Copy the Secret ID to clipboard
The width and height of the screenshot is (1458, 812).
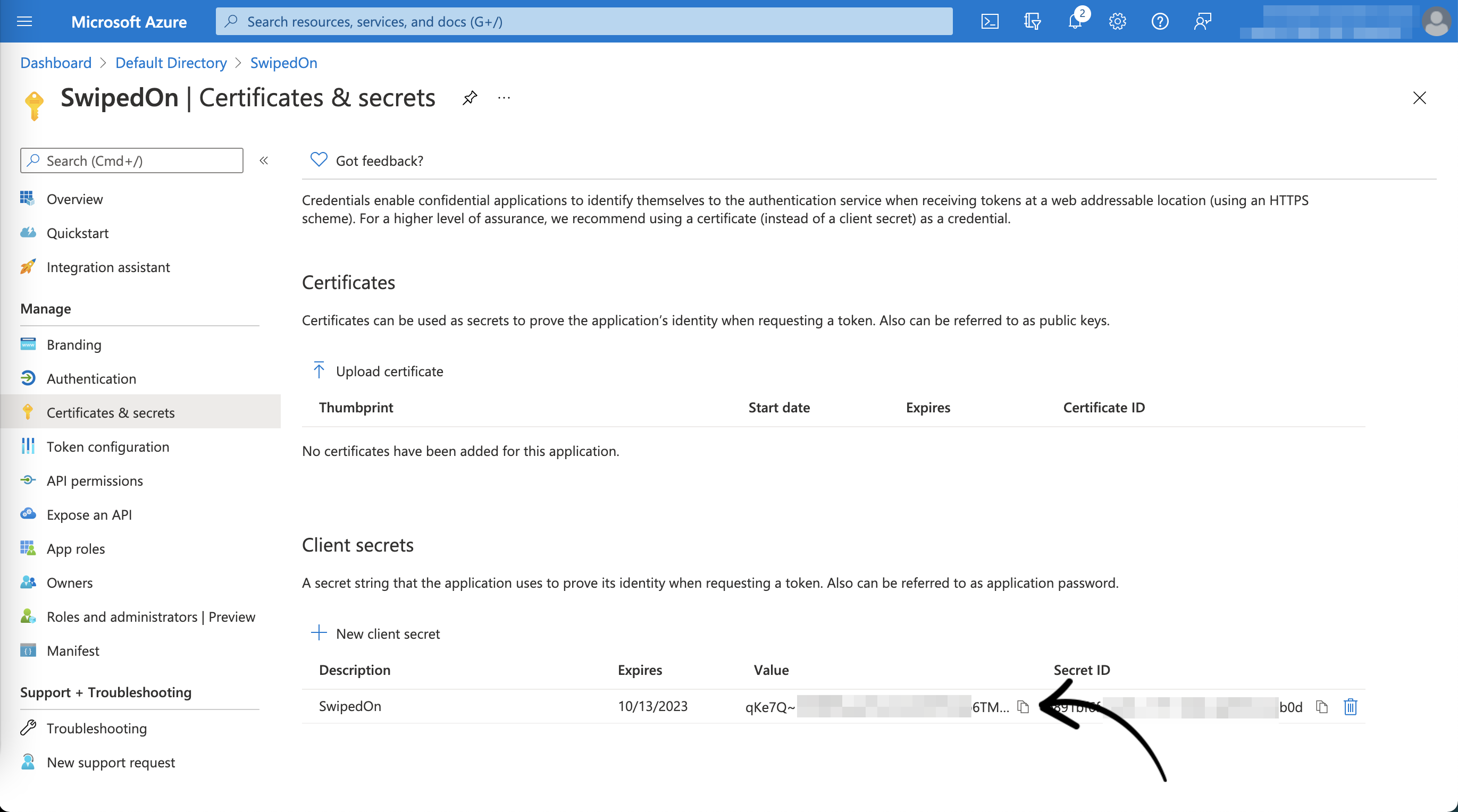(x=1321, y=707)
